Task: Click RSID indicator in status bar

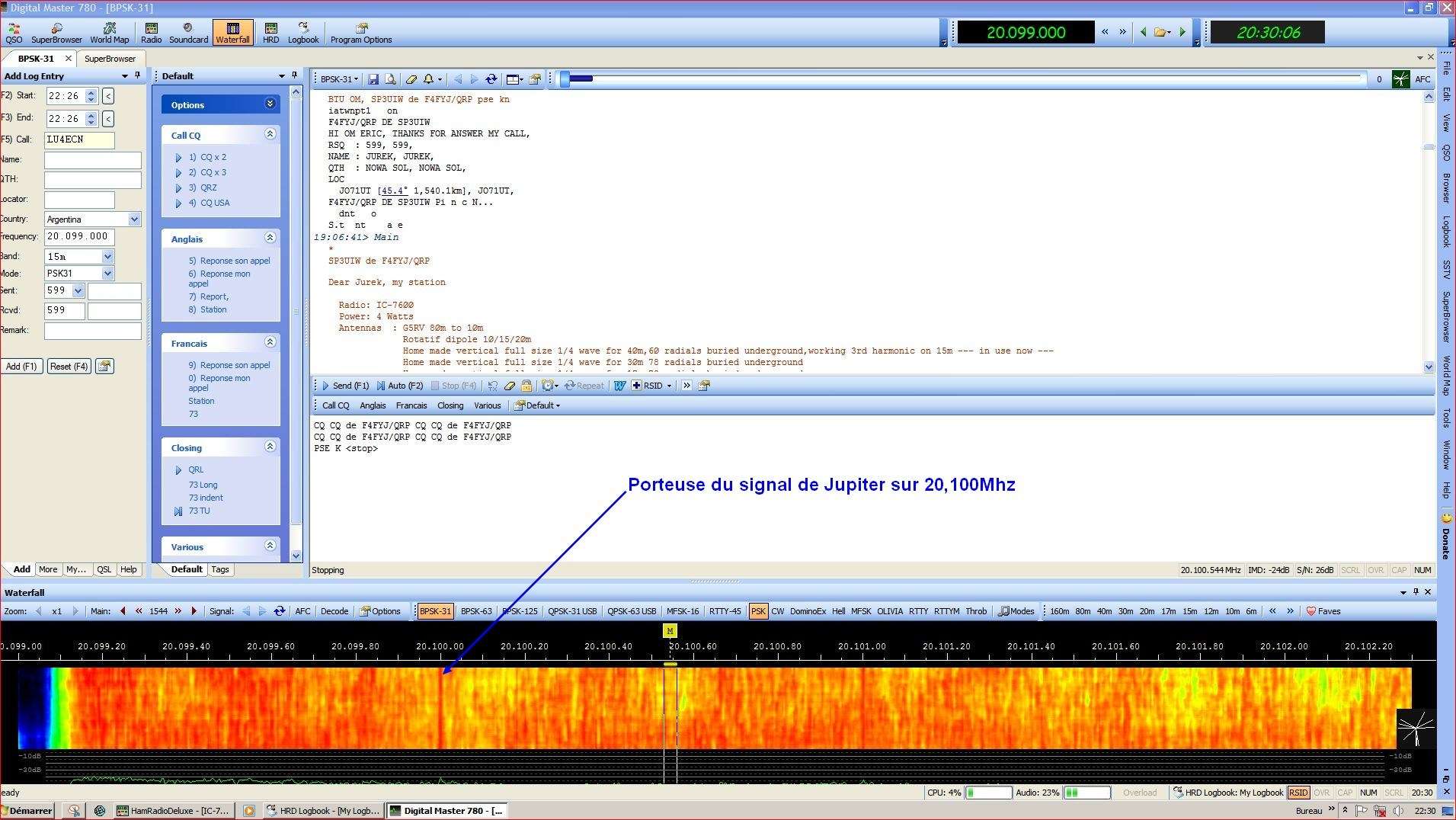Action: pos(1298,793)
